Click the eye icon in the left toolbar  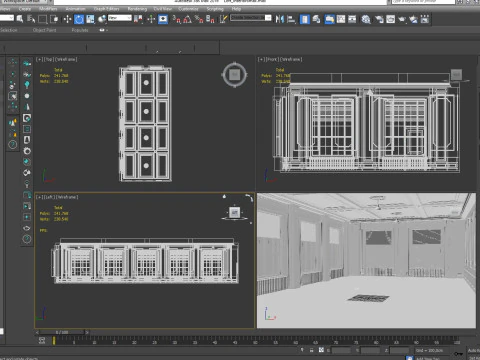pos(27,228)
